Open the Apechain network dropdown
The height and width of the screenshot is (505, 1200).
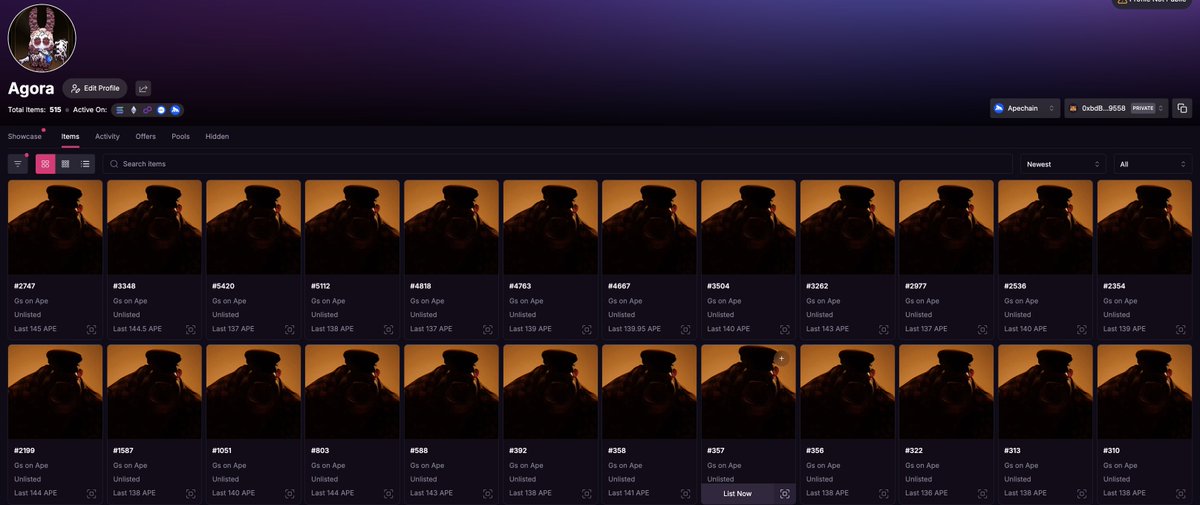pyautogui.click(x=1024, y=108)
